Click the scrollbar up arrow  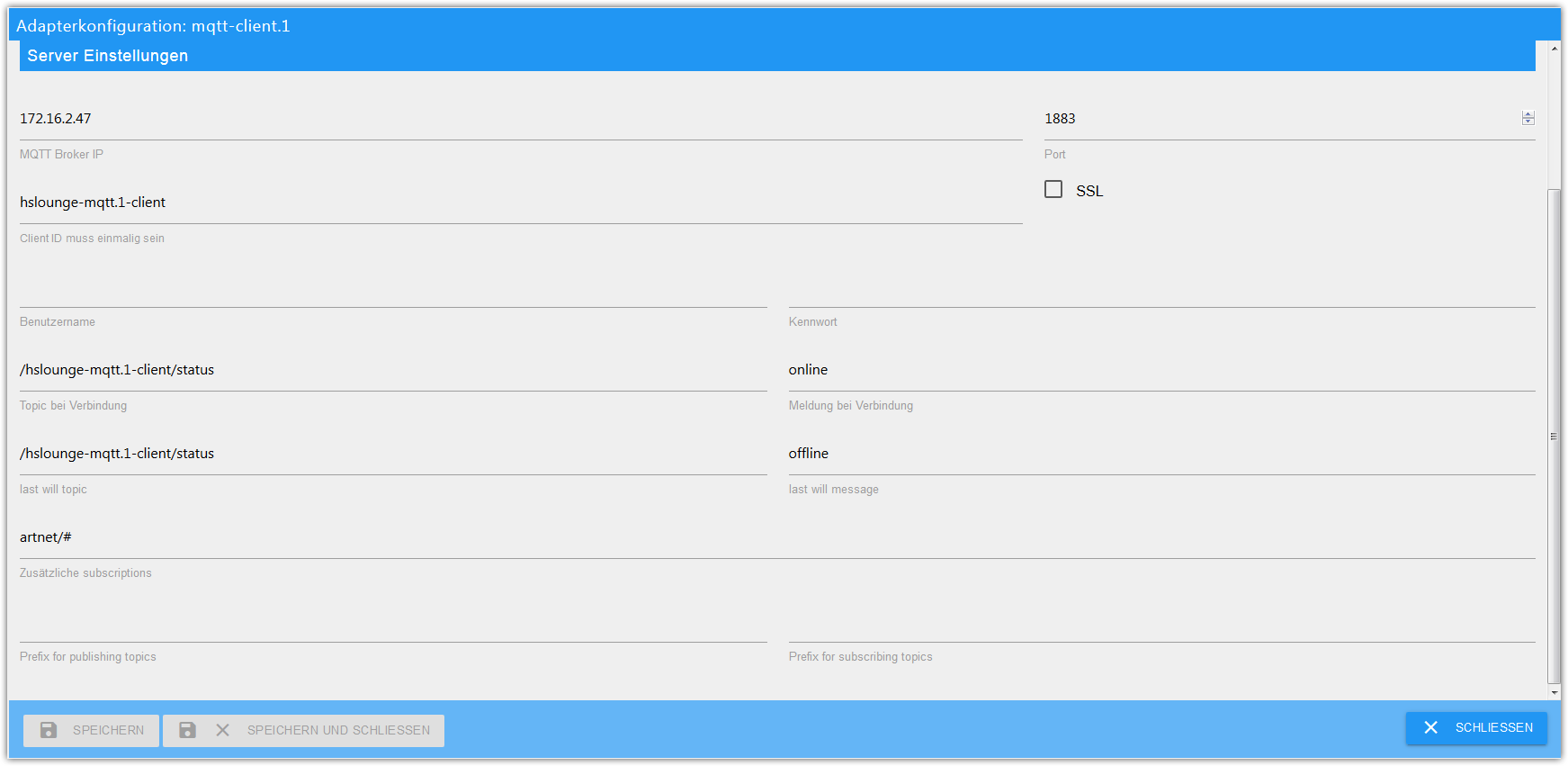[x=1554, y=48]
